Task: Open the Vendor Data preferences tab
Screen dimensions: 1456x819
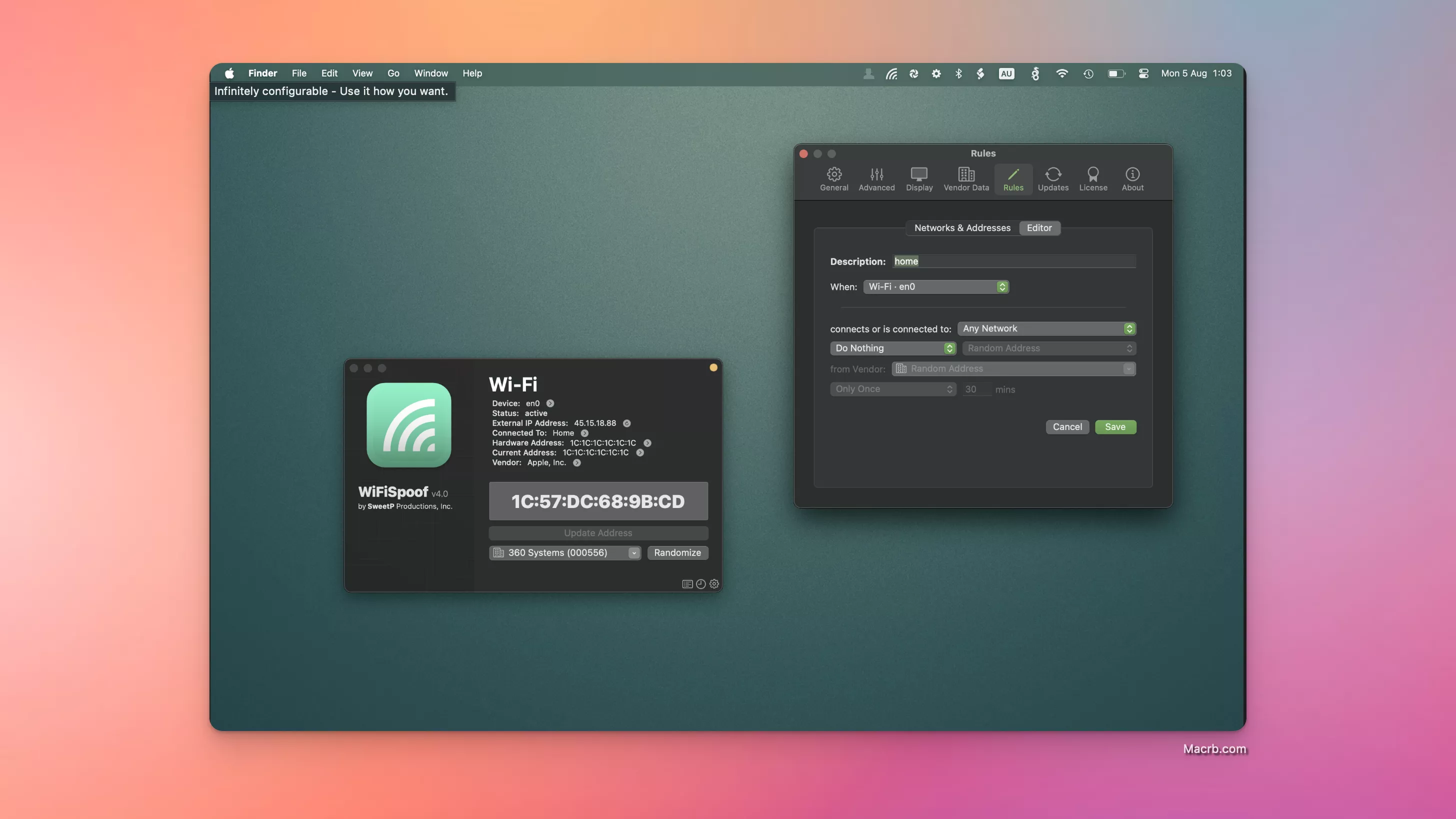Action: 966,179
